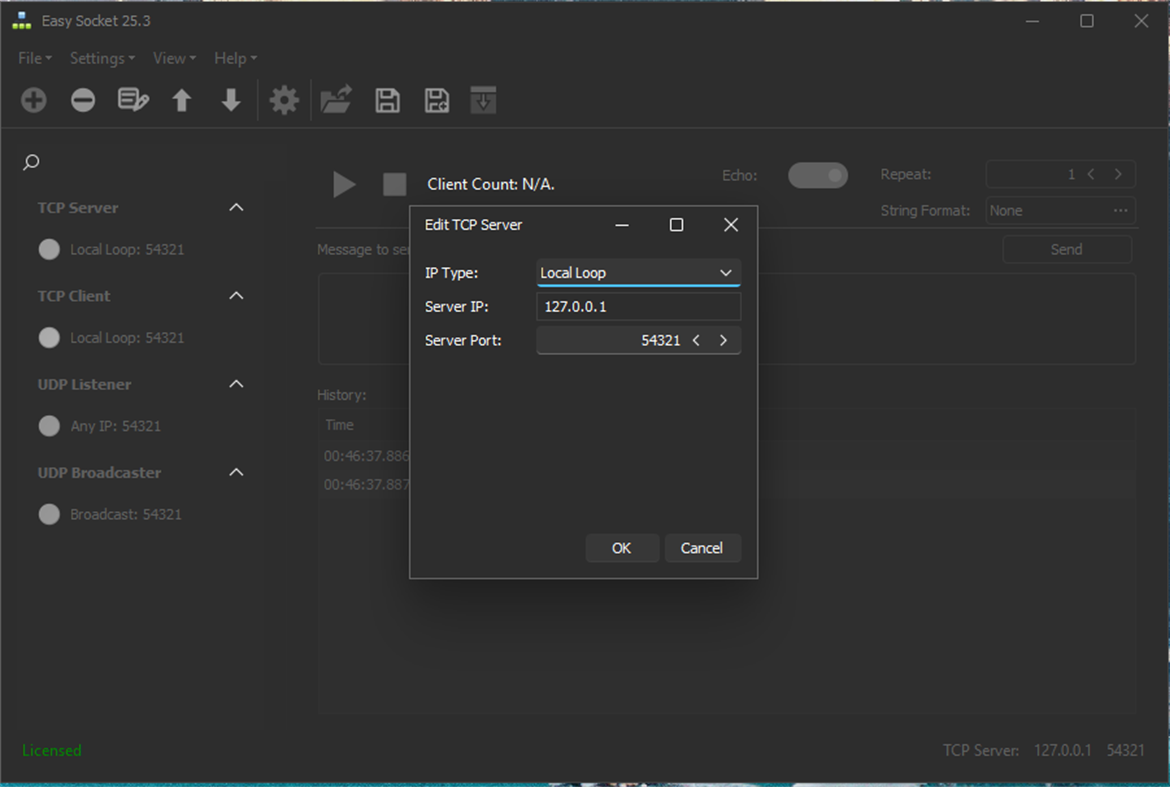Select Any IP: 54321 listener entry
Screen dimensions: 1170x787
116,426
